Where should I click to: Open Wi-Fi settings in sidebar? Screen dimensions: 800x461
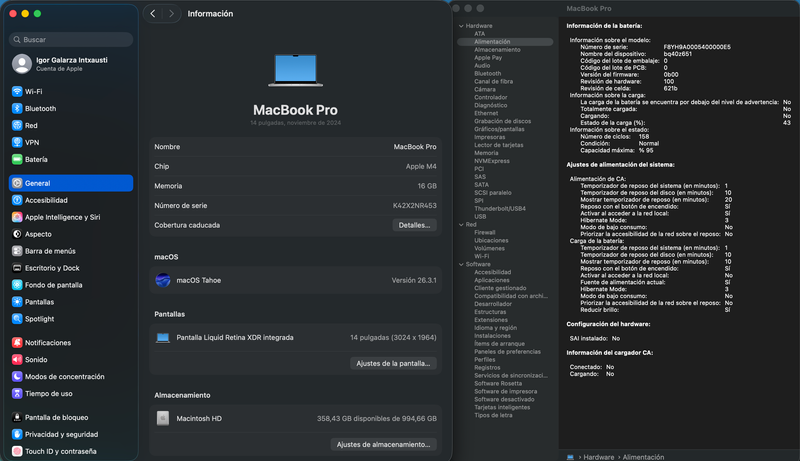point(70,92)
